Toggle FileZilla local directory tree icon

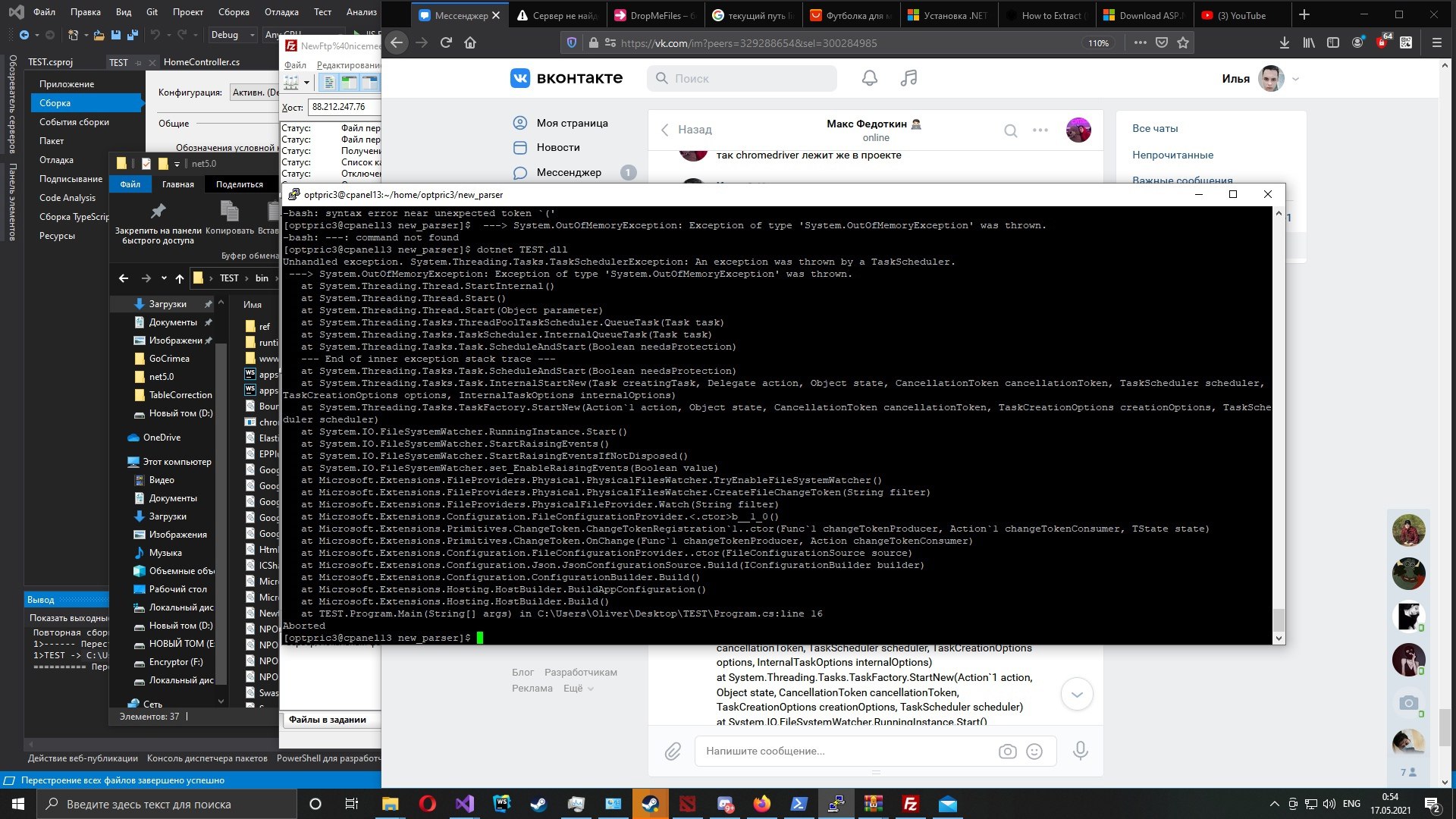[x=350, y=82]
